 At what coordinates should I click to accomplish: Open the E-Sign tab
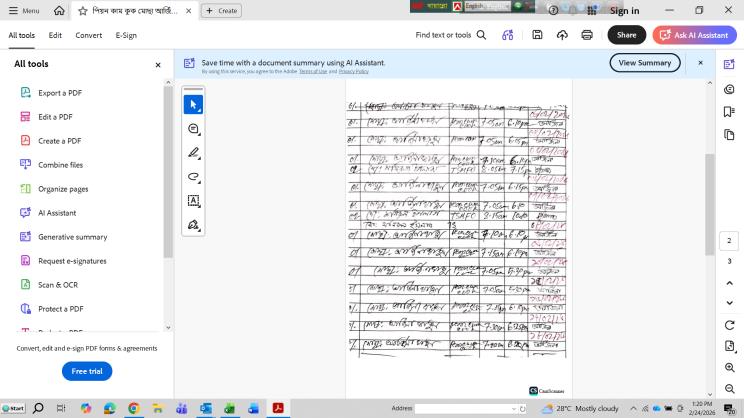[x=126, y=35]
